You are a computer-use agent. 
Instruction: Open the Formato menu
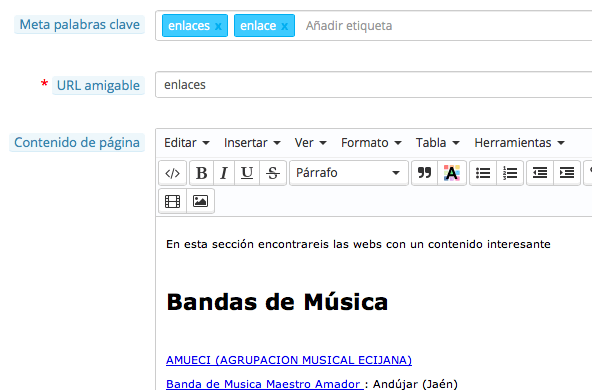(371, 143)
